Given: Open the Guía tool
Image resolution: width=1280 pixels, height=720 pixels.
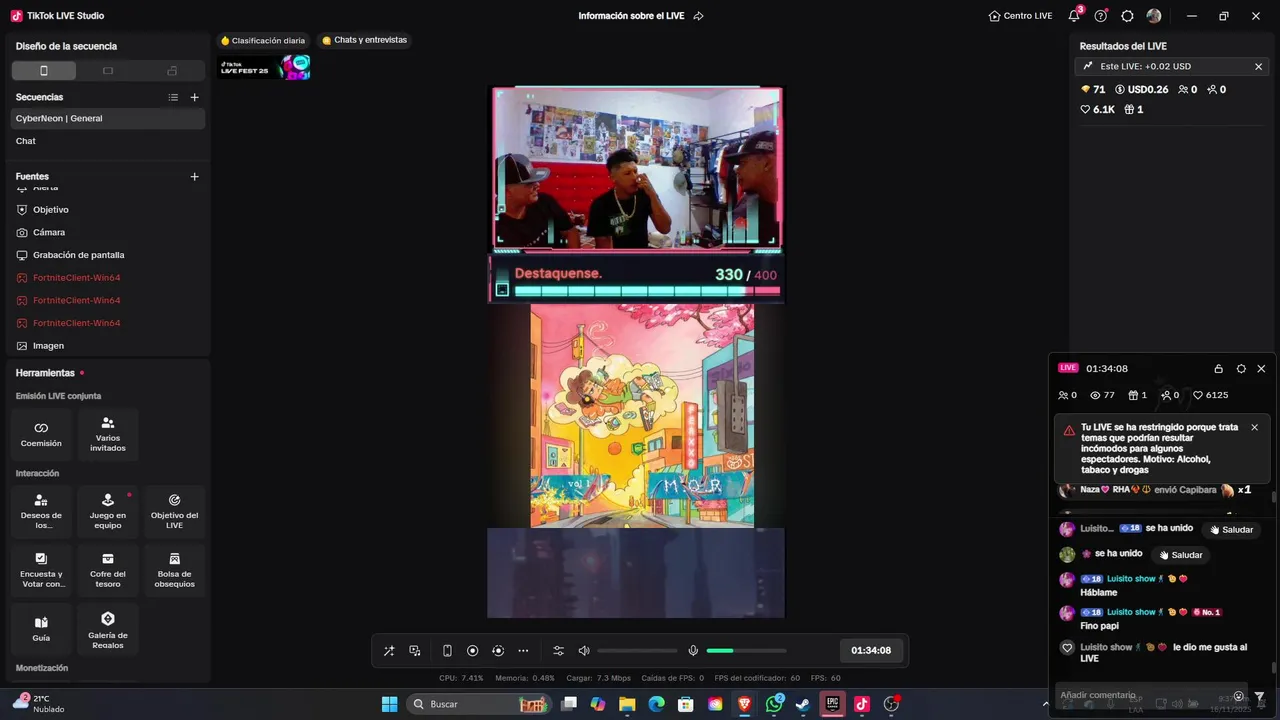Looking at the screenshot, I should 41,629.
